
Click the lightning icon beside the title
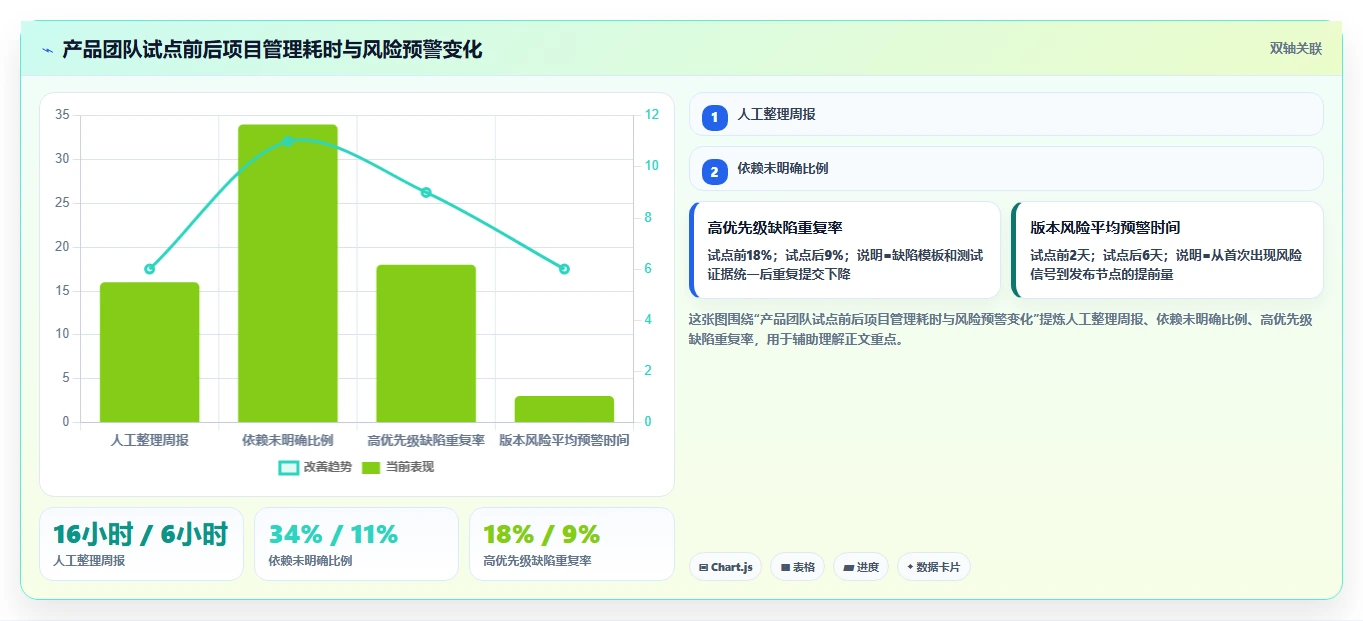(x=48, y=50)
